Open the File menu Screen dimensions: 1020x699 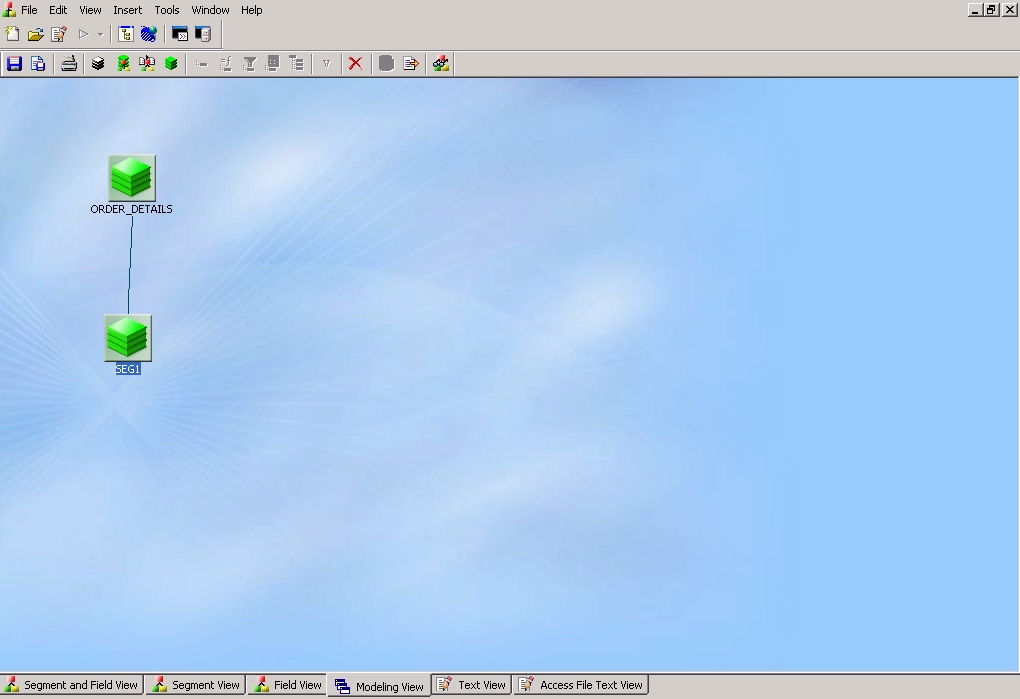pos(29,10)
